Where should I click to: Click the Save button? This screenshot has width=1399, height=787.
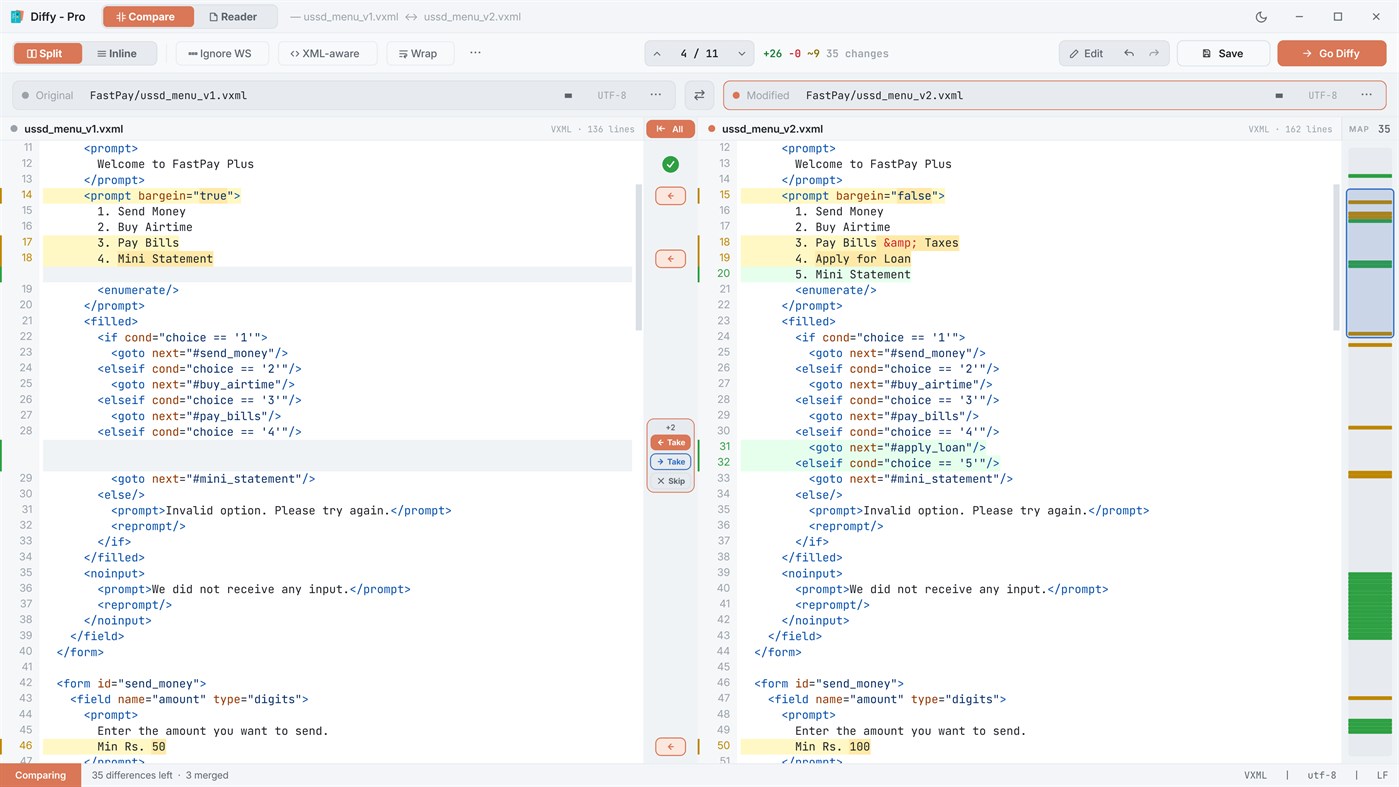pyautogui.click(x=1223, y=53)
